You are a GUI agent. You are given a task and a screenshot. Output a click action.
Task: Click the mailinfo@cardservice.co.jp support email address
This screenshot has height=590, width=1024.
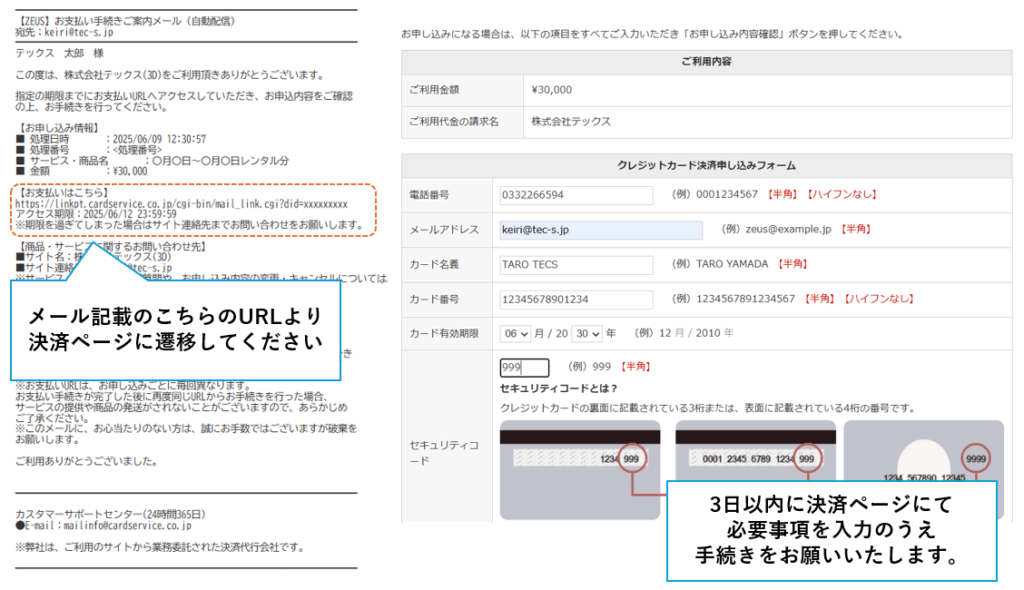(x=127, y=525)
